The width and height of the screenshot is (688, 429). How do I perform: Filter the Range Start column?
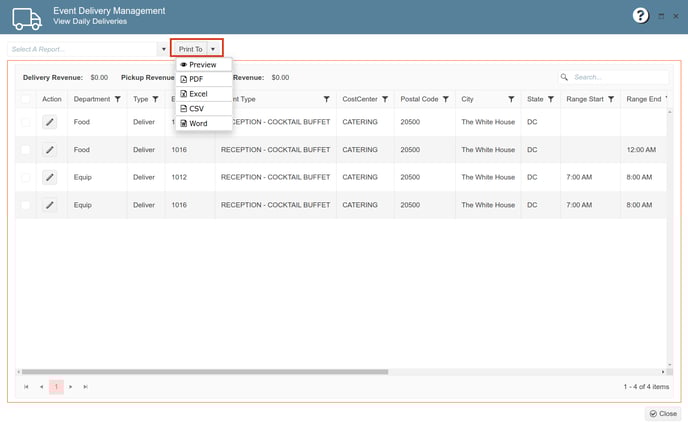(x=611, y=99)
